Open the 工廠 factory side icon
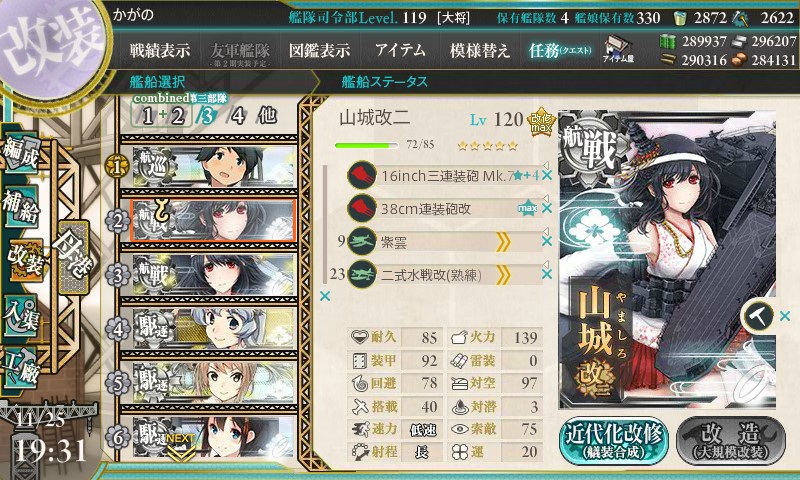Screen dimensions: 800x480 point(21,368)
